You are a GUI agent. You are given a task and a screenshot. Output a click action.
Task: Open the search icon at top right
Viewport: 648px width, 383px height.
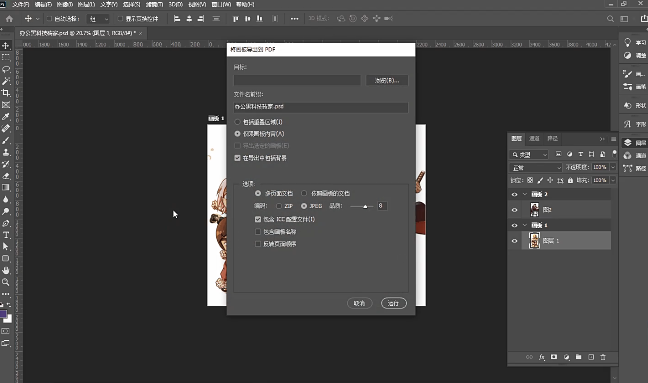(610, 19)
